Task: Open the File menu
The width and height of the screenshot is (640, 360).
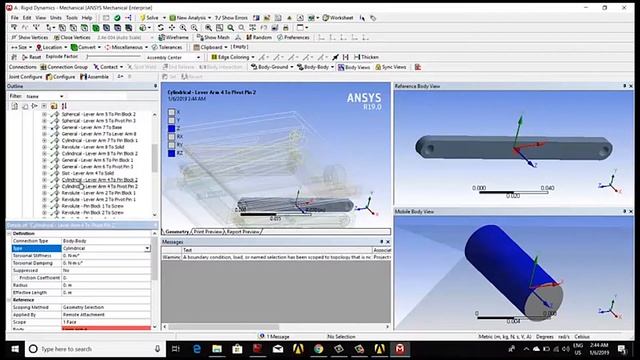Action: point(15,18)
